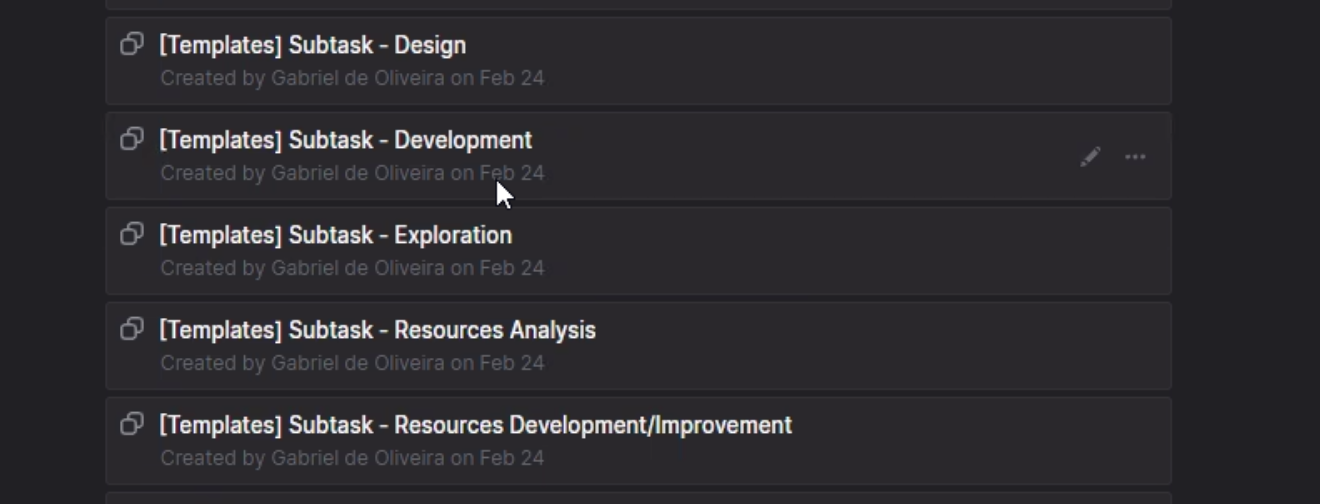The height and width of the screenshot is (504, 1320).
Task: Click the template icon beside Resources Analysis
Action: coord(132,330)
